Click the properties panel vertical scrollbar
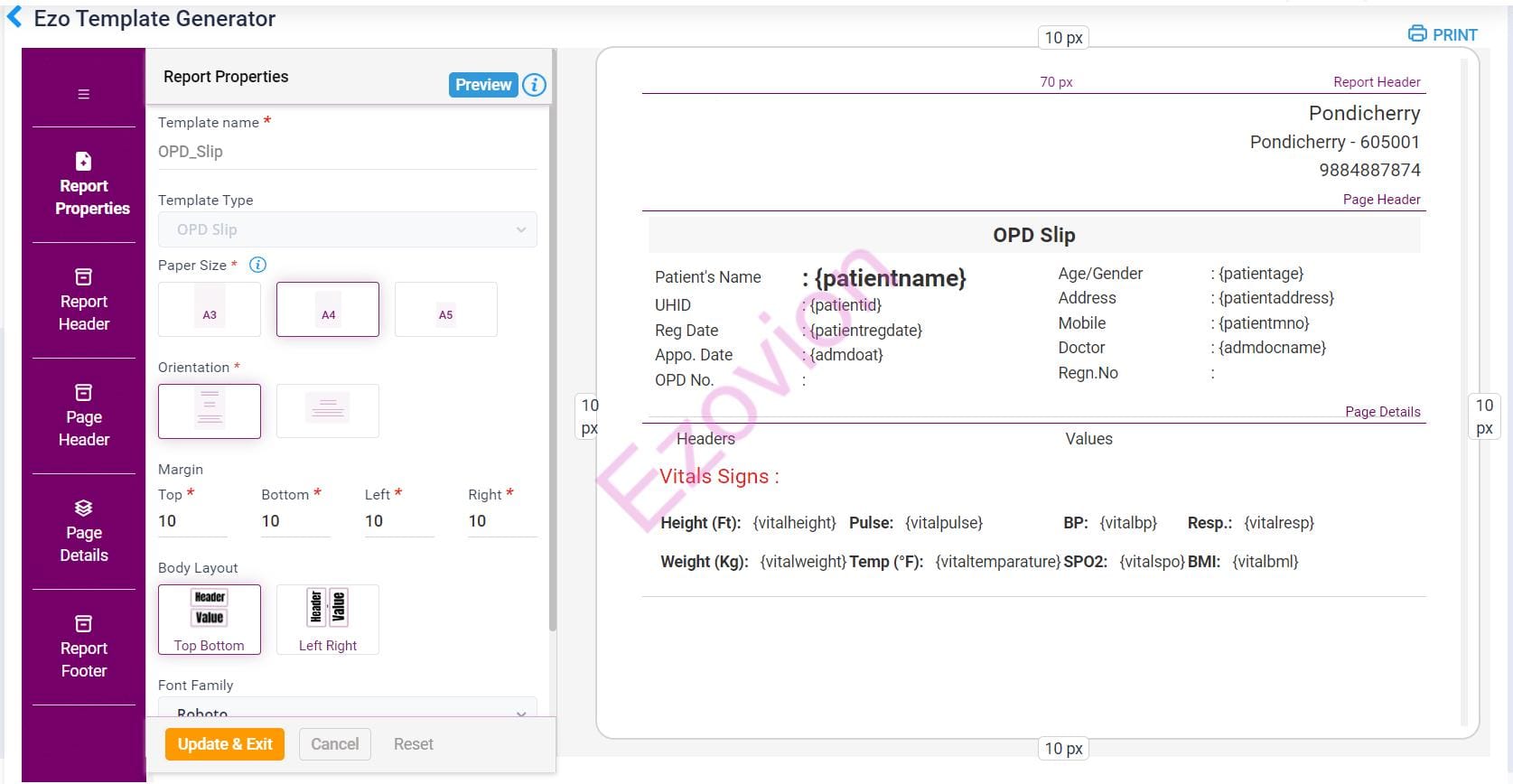1513x784 pixels. [553, 361]
